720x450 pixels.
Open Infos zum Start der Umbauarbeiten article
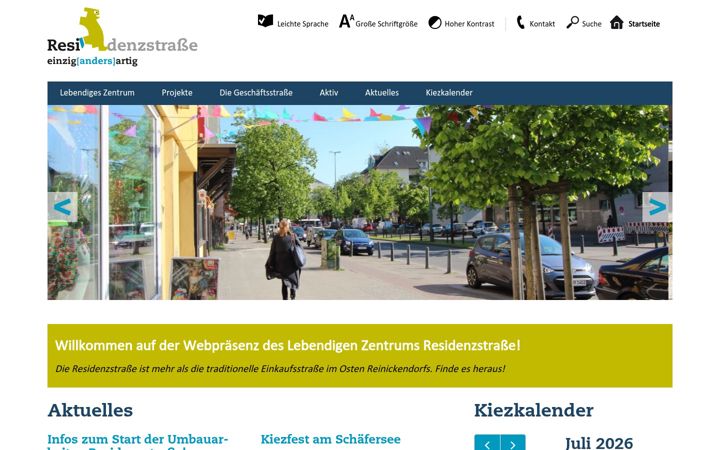pyautogui.click(x=138, y=441)
